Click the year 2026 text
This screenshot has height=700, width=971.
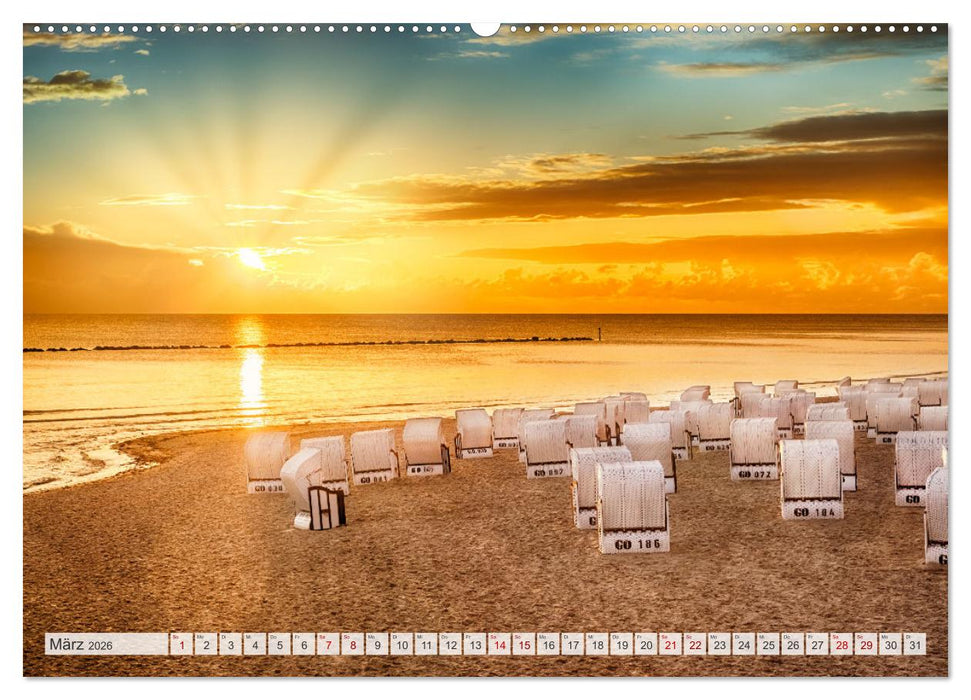click(101, 646)
